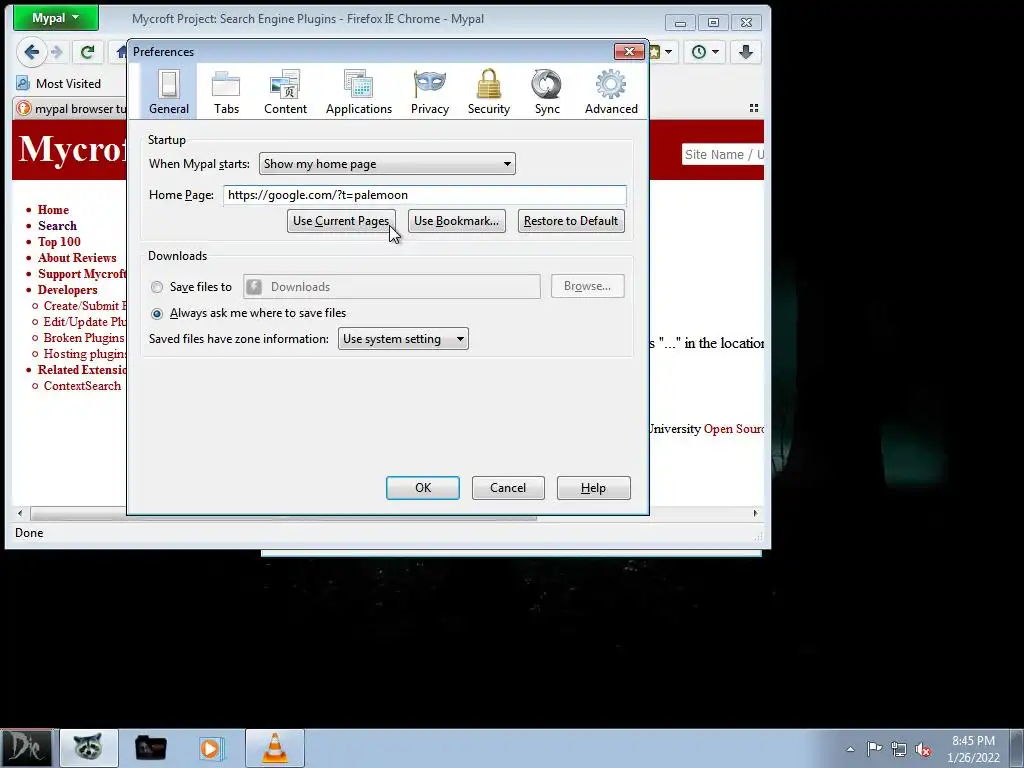Open the Search link on Mycroft page
The height and width of the screenshot is (768, 1024).
pos(57,226)
